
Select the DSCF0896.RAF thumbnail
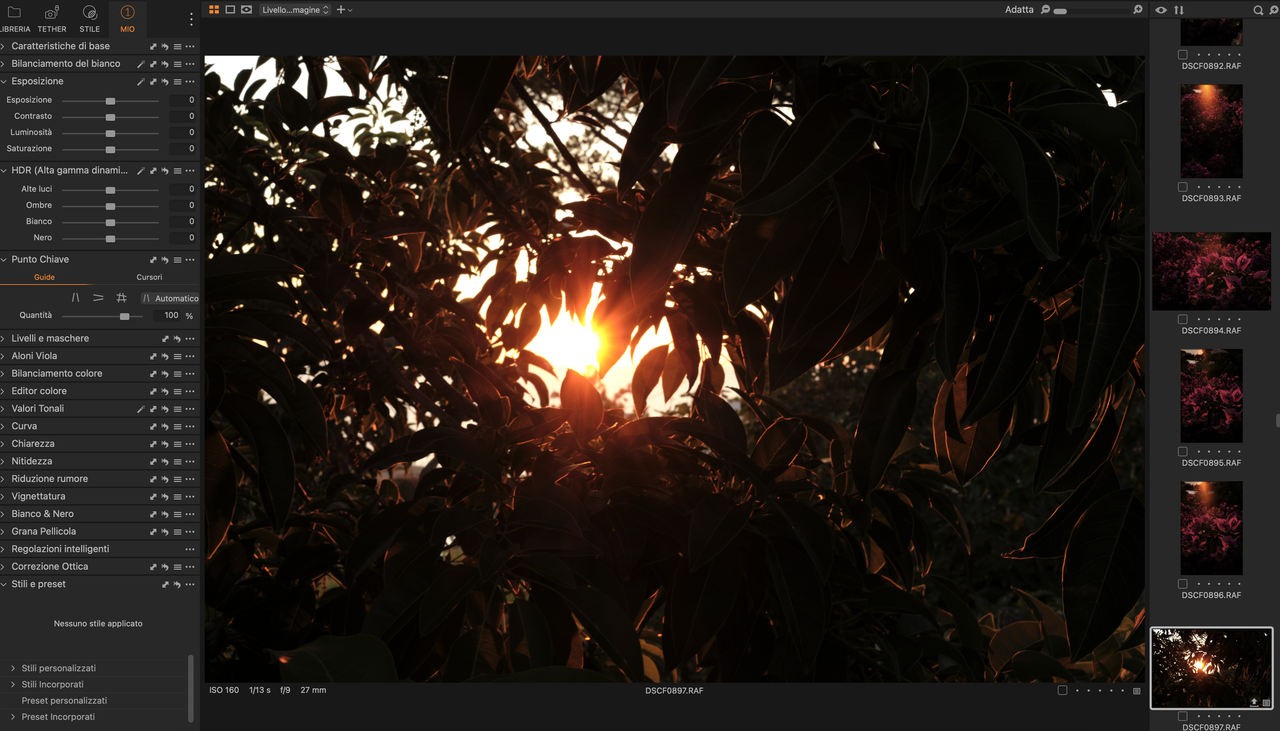[1211, 528]
